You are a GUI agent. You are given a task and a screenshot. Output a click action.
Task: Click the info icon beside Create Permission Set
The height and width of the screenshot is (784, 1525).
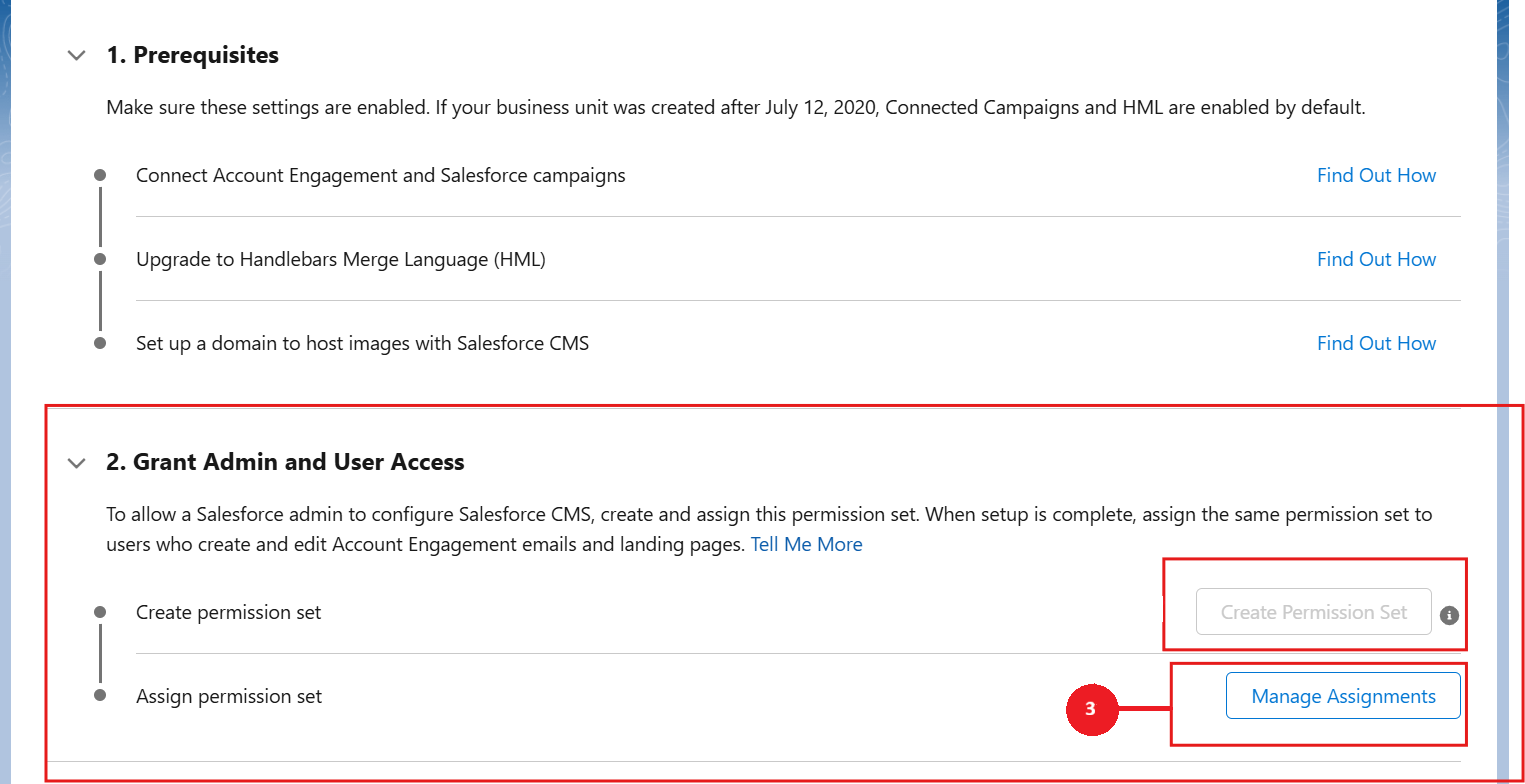1449,615
